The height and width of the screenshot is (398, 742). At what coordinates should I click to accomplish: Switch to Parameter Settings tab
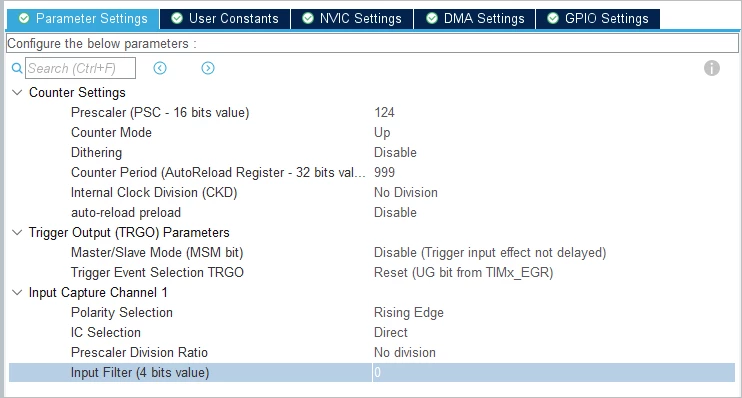click(x=83, y=18)
